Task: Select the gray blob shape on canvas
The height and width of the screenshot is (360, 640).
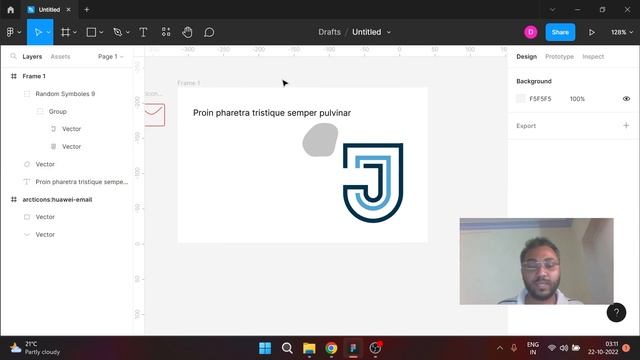Action: 320,140
